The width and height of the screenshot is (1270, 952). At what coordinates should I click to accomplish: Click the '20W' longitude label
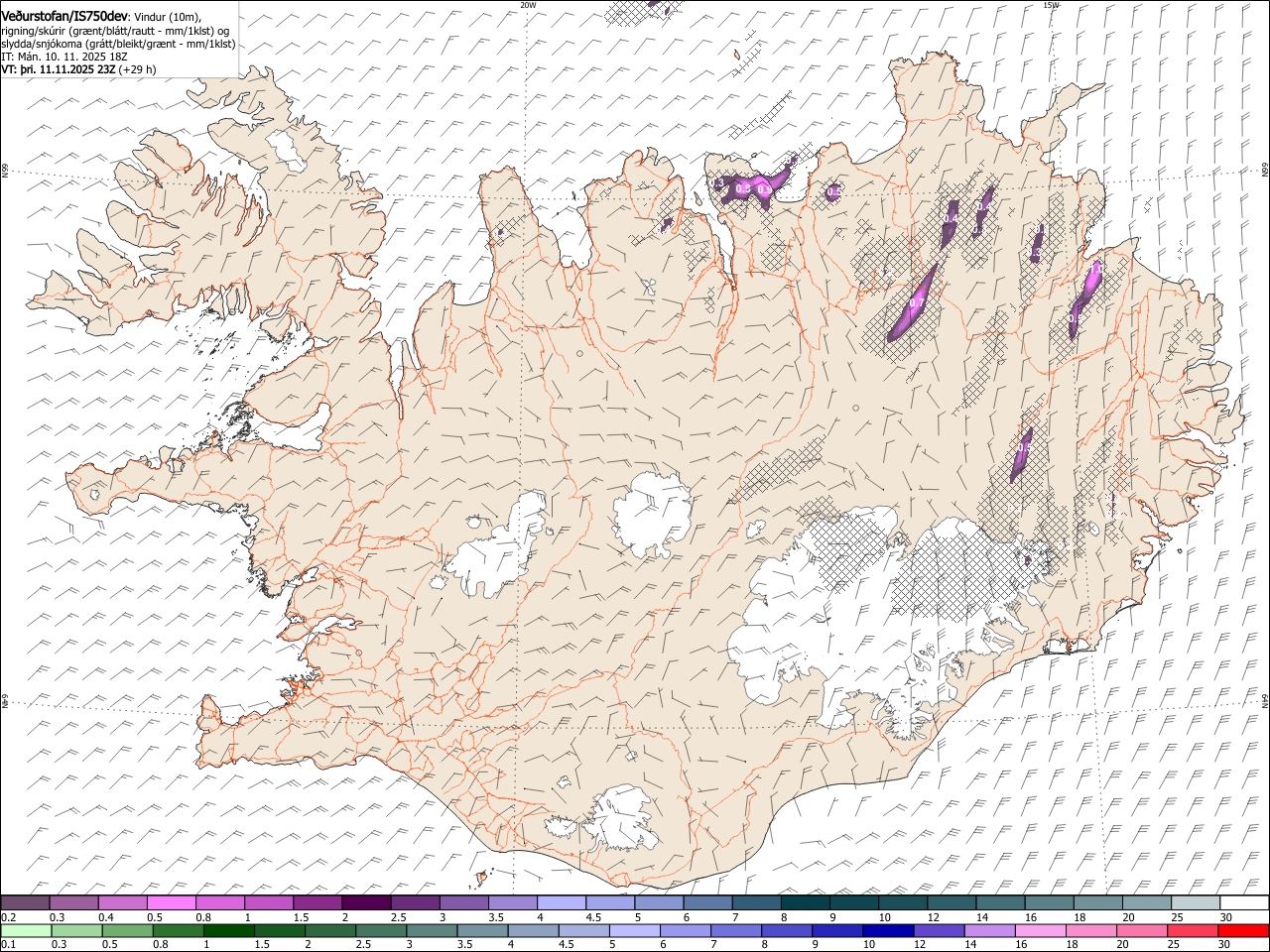[x=528, y=5]
